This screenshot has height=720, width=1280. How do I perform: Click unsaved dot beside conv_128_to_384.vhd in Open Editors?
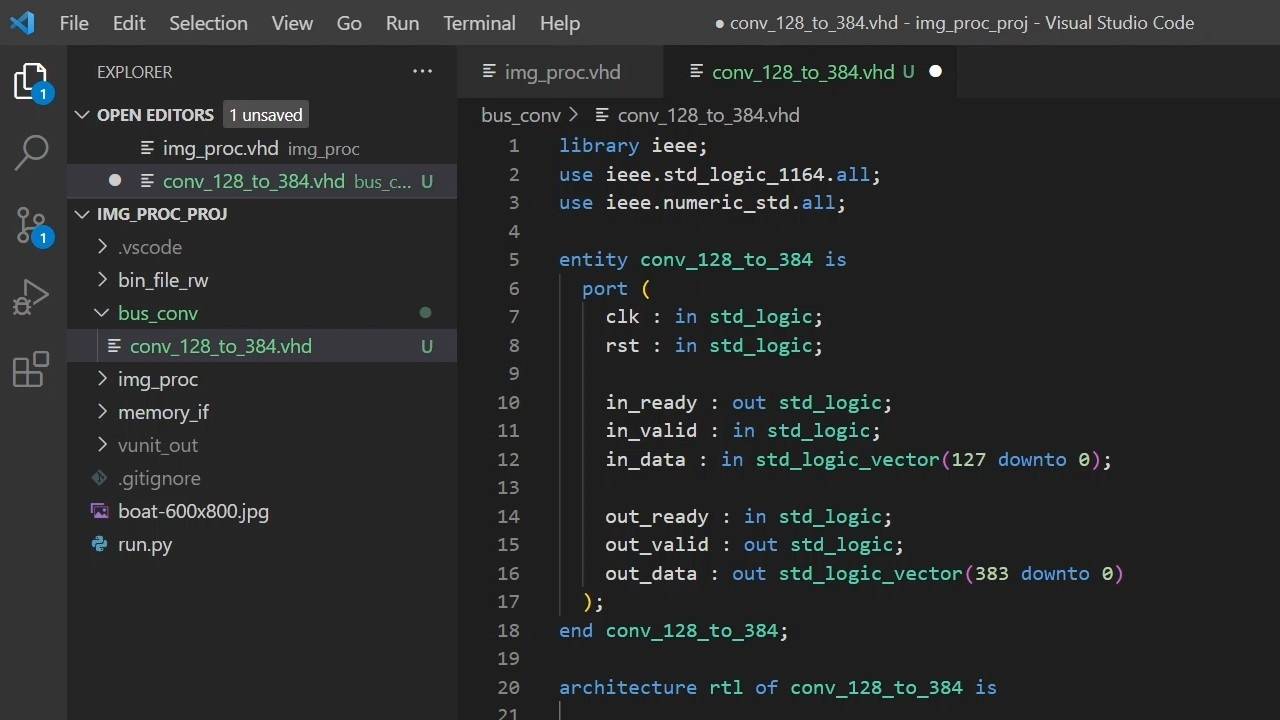coord(115,181)
